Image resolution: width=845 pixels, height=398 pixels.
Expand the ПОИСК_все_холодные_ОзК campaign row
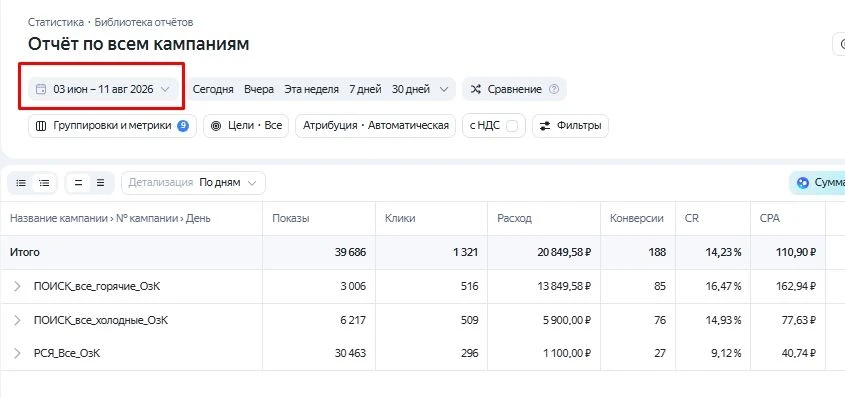point(17,320)
